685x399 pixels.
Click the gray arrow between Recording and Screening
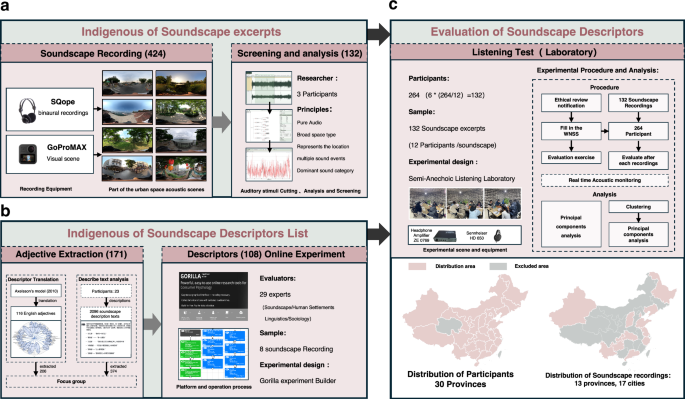[222, 122]
